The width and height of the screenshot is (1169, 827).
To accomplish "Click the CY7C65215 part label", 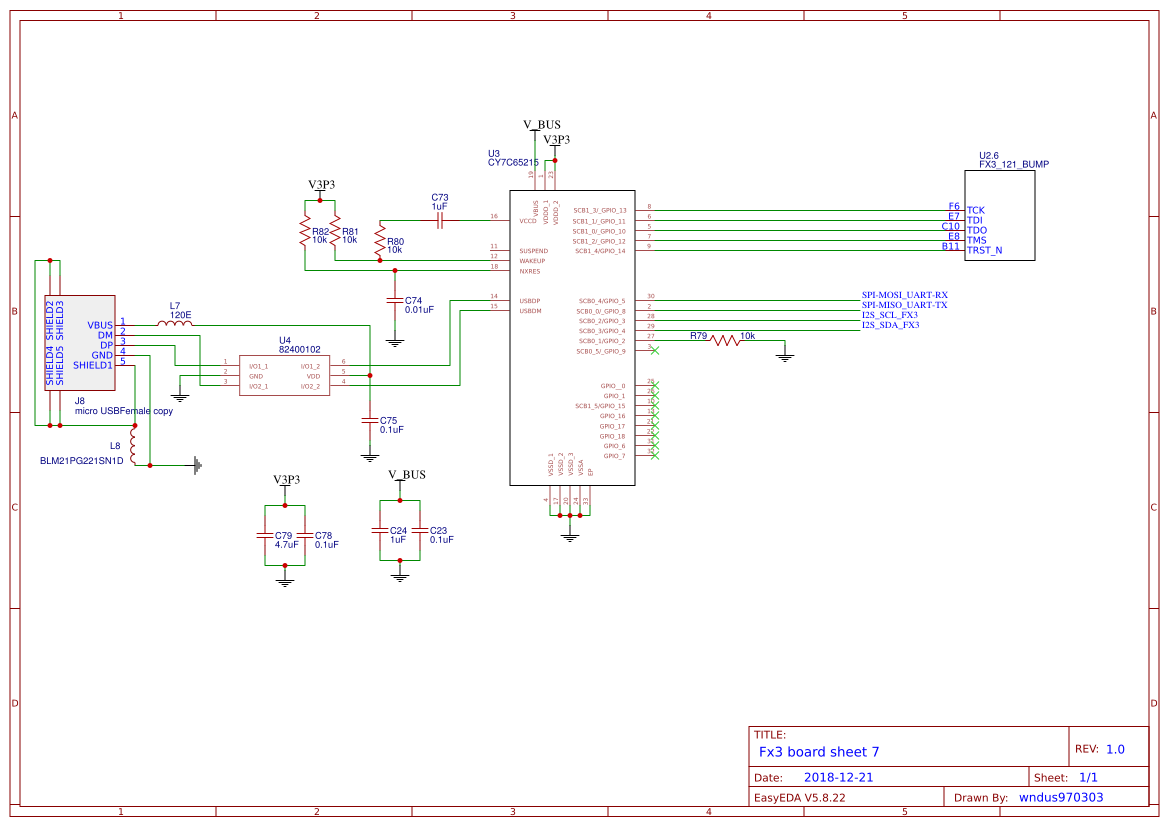I will 513,163.
